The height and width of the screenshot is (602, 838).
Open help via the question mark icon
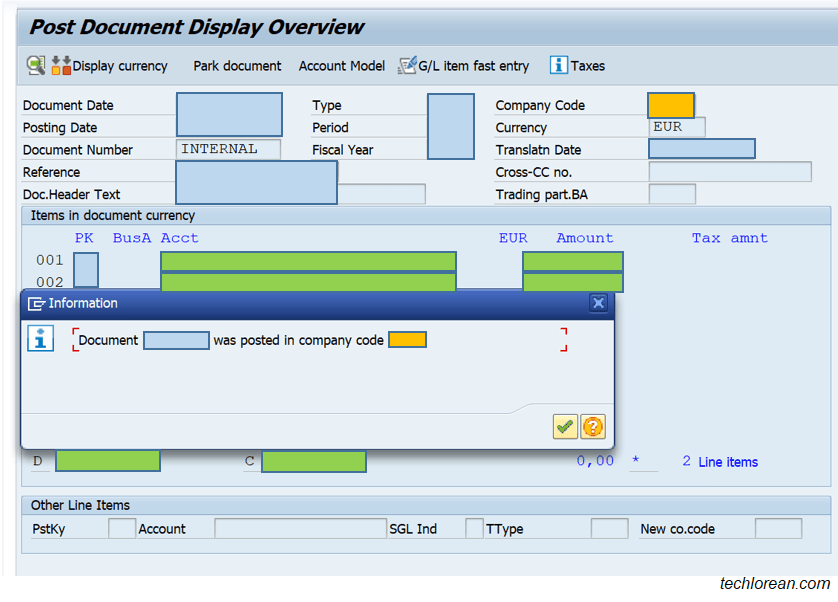[593, 426]
